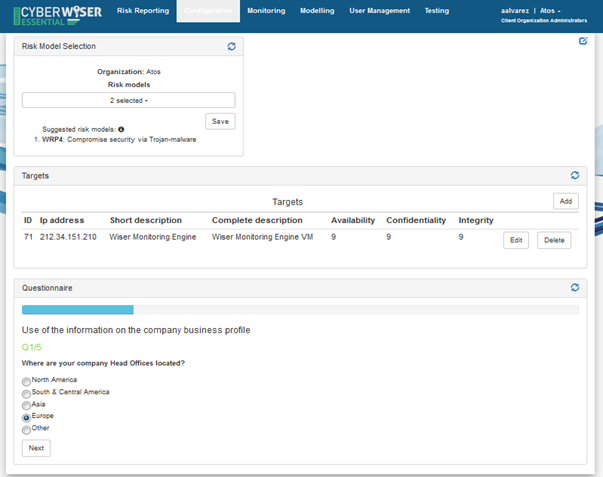Open the Risk Reporting menu

[143, 11]
